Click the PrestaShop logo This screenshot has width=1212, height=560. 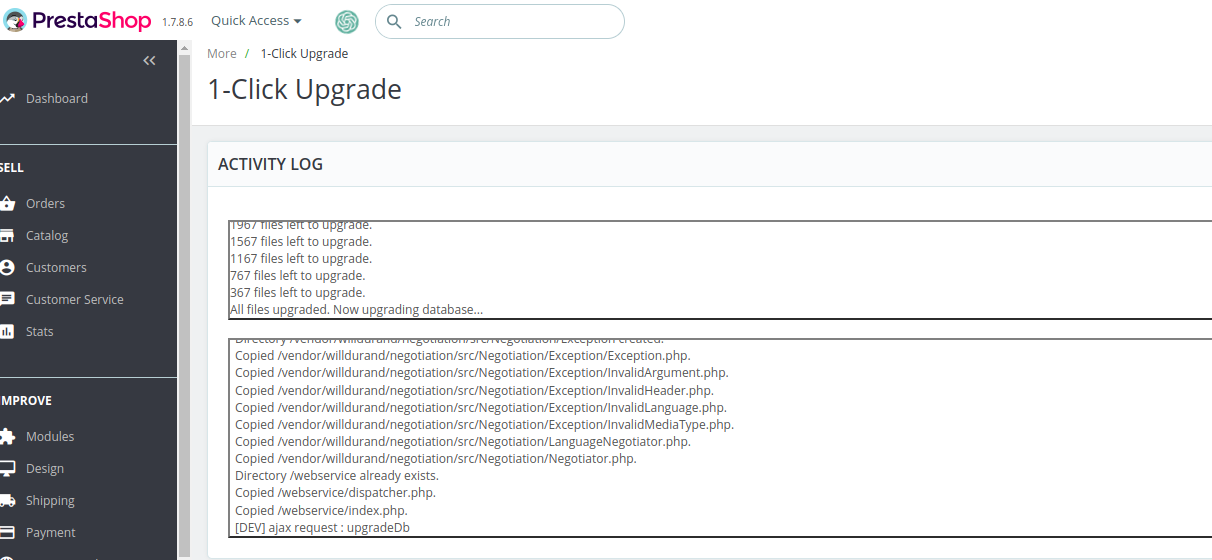(x=79, y=21)
